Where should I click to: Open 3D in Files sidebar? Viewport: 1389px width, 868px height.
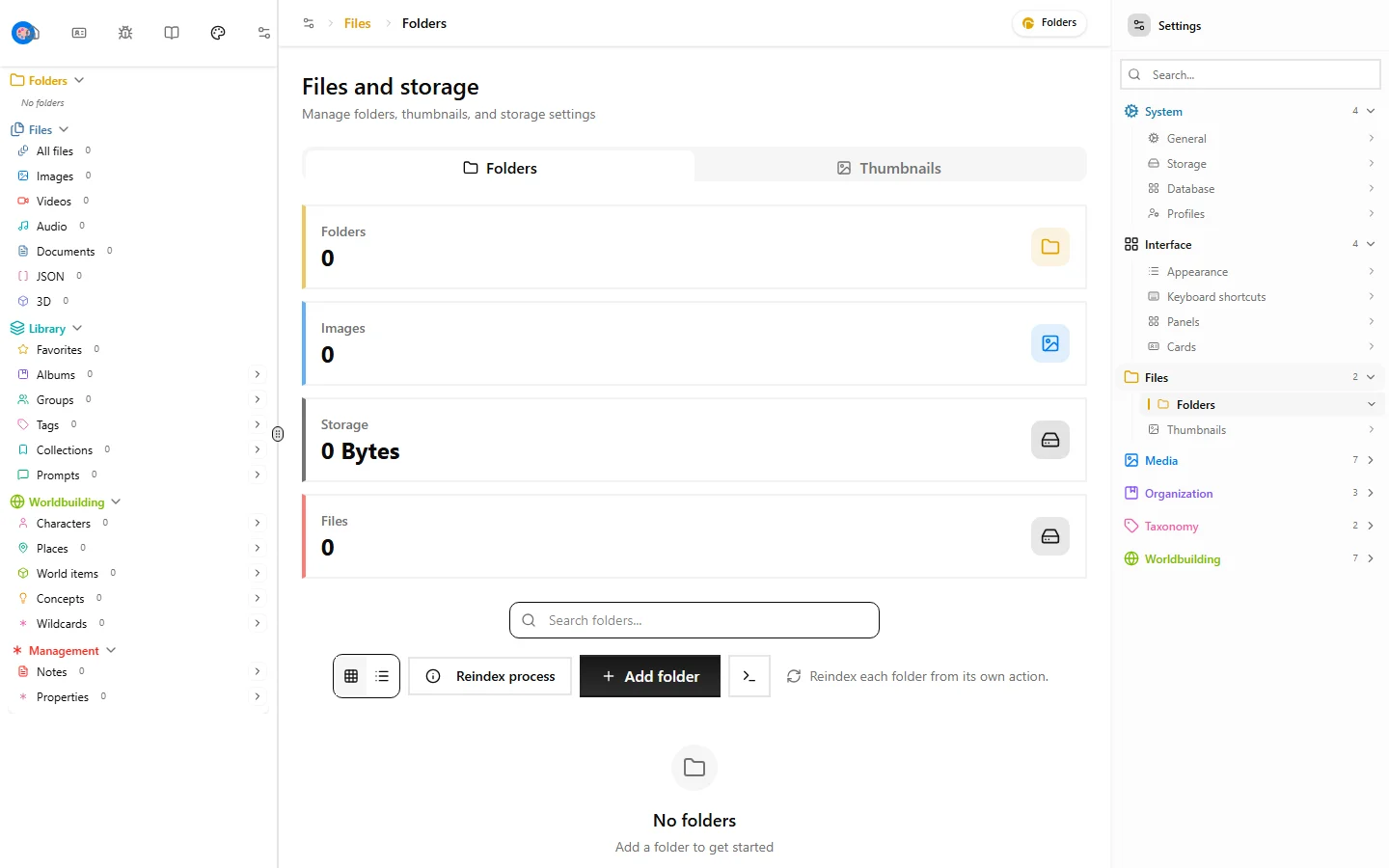point(43,302)
